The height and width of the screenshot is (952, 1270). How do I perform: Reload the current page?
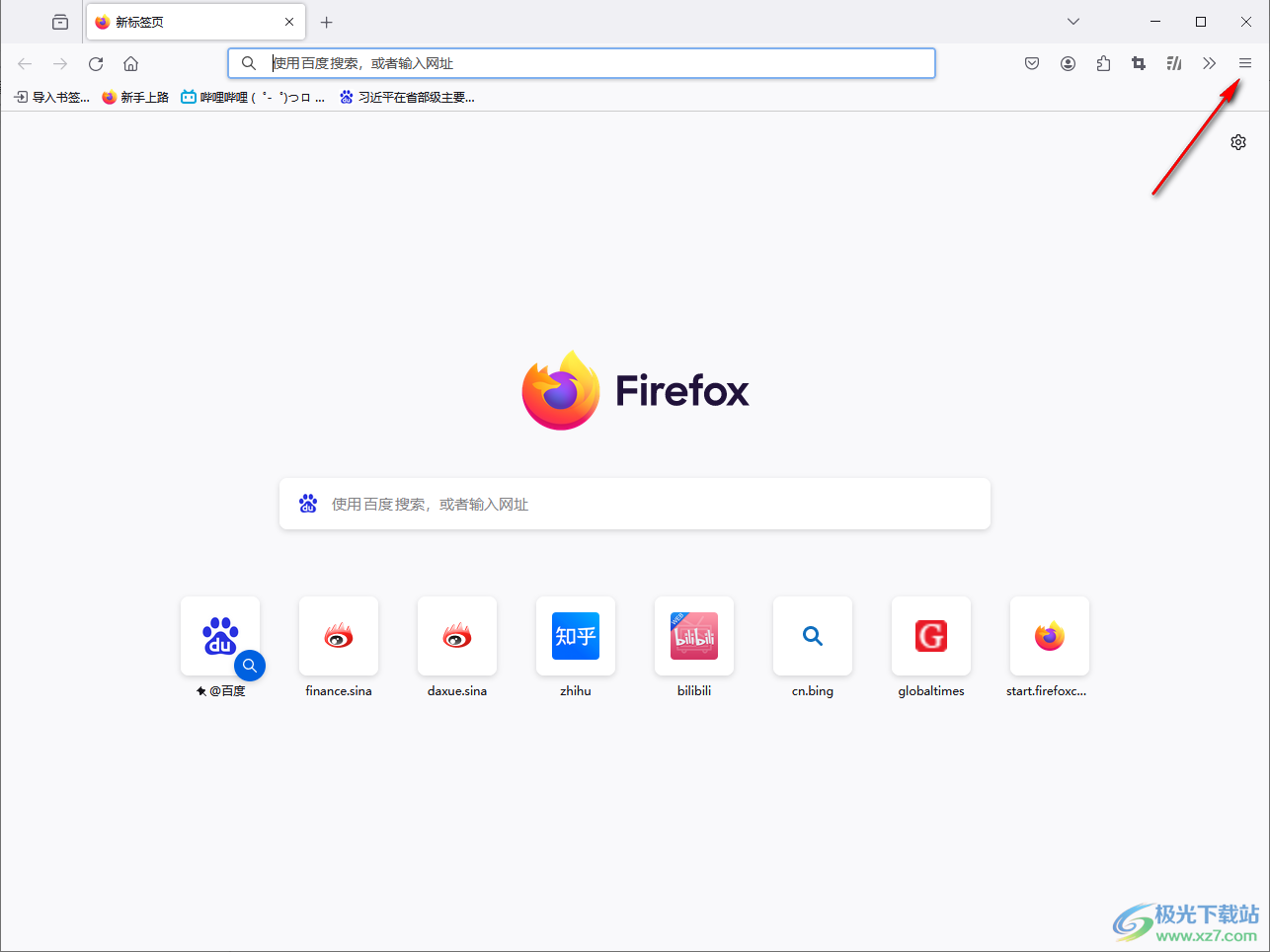click(x=96, y=63)
